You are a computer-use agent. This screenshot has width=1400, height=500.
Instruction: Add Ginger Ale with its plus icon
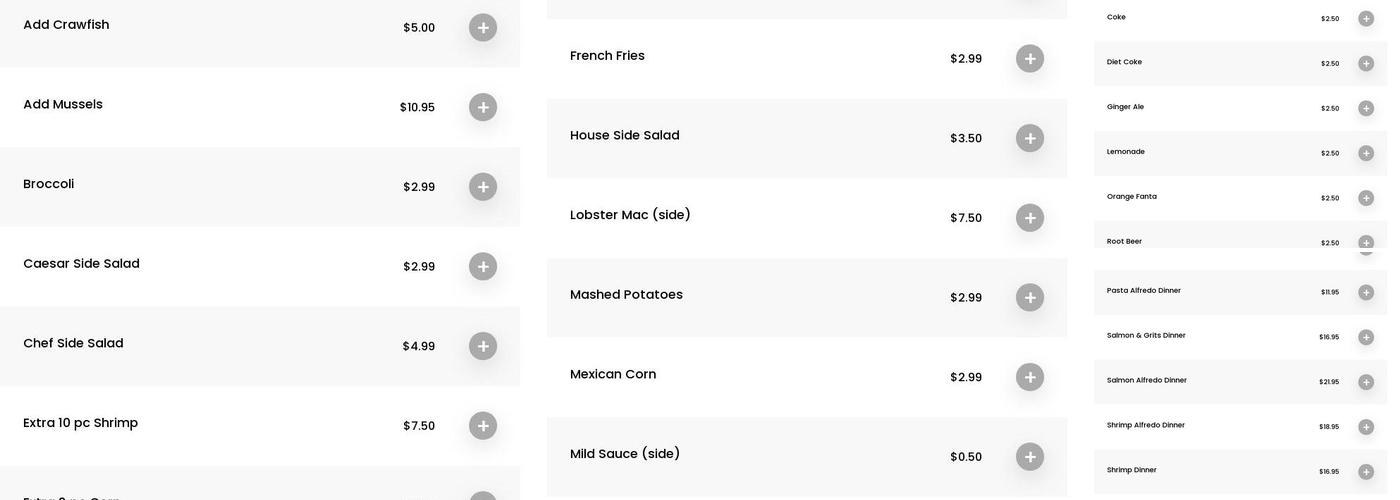click(x=1366, y=108)
